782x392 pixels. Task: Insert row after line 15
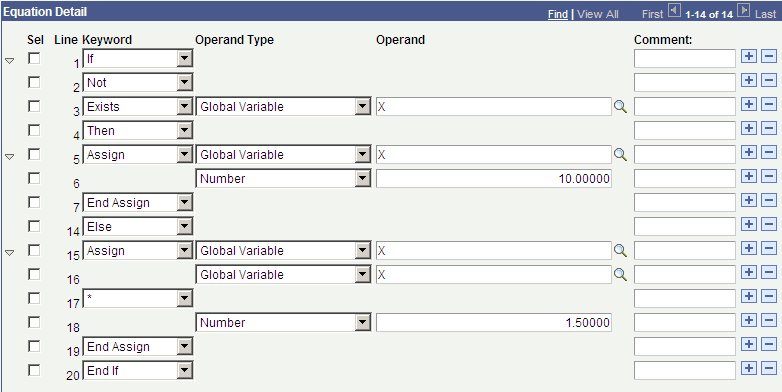click(x=748, y=248)
